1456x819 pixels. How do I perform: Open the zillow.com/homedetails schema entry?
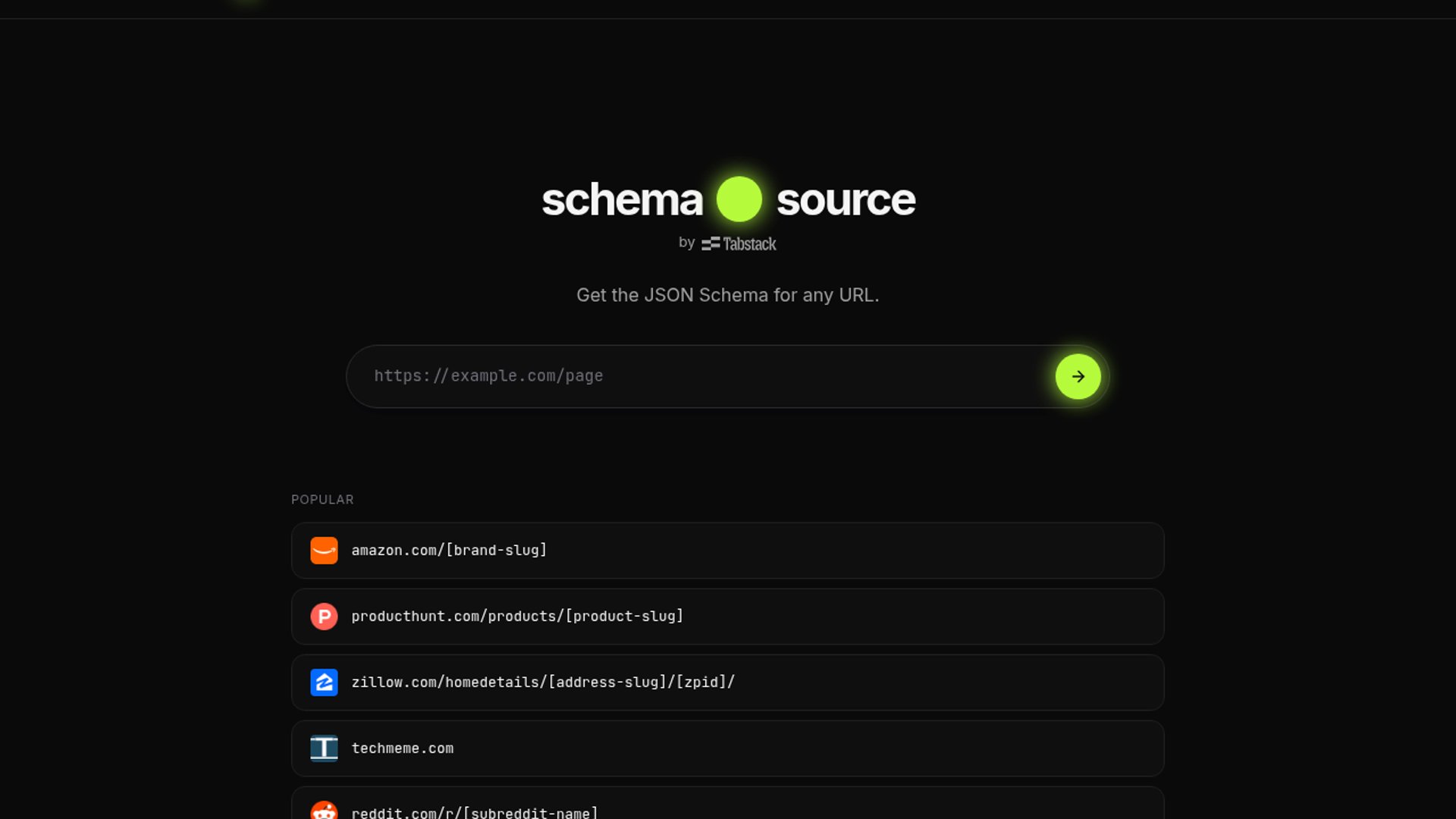728,682
